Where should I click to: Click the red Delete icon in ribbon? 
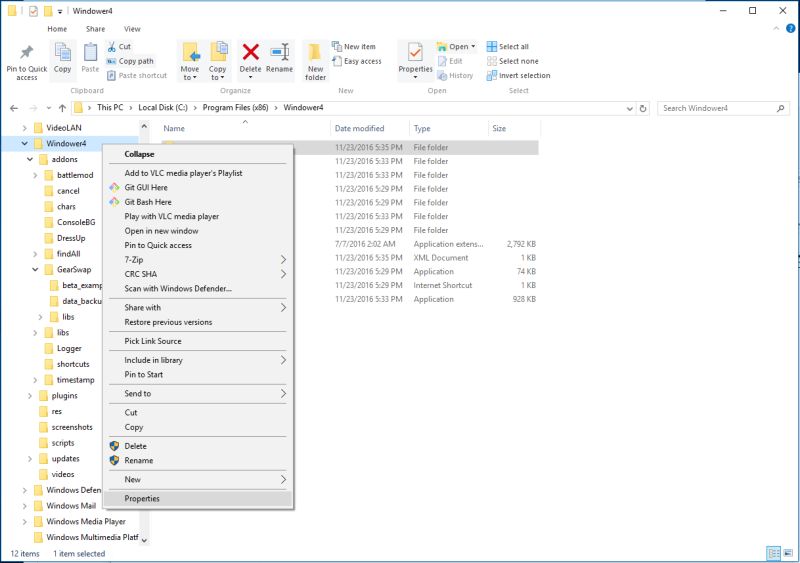coord(251,52)
